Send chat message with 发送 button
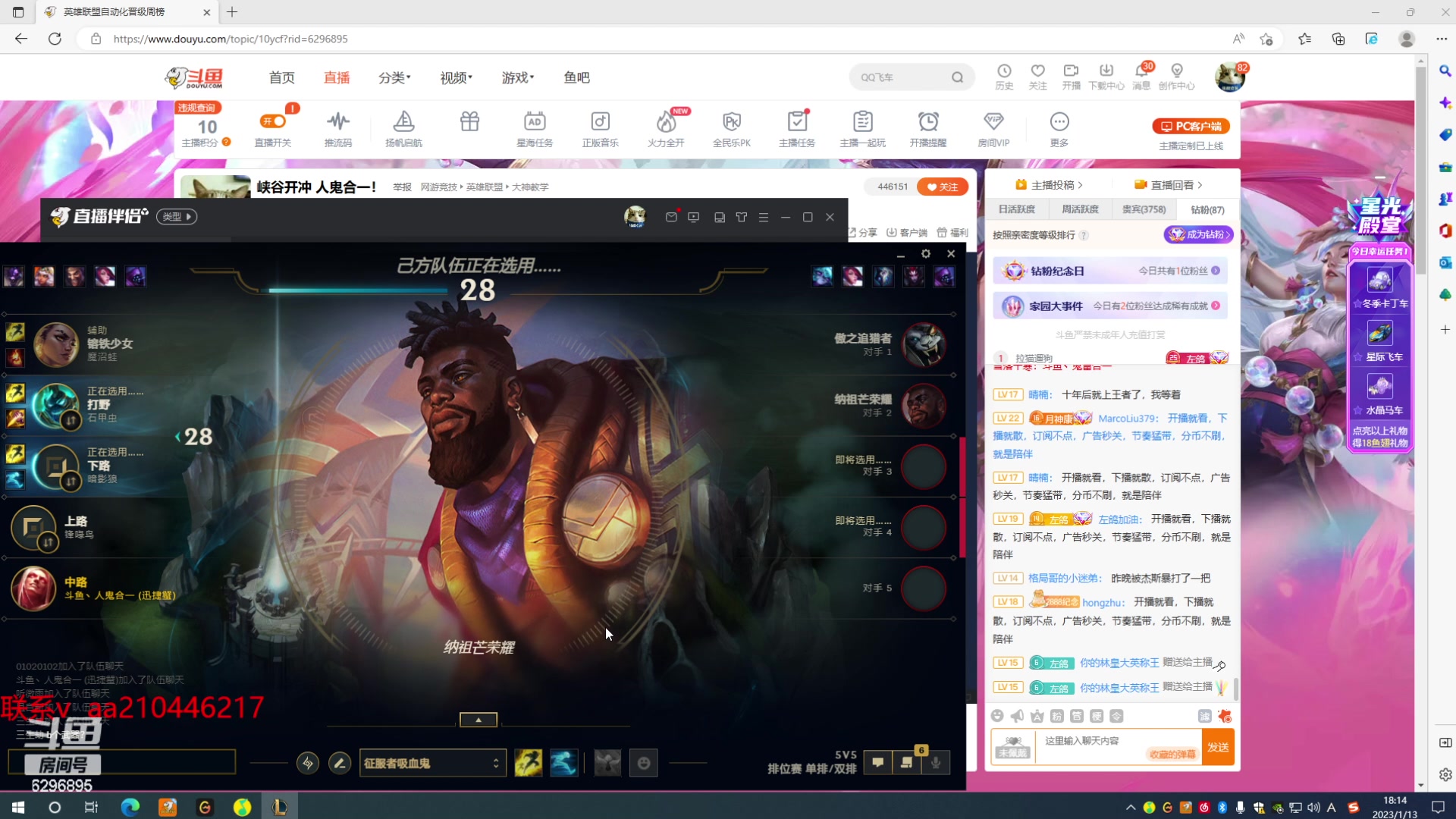1456x819 pixels. (x=1218, y=747)
